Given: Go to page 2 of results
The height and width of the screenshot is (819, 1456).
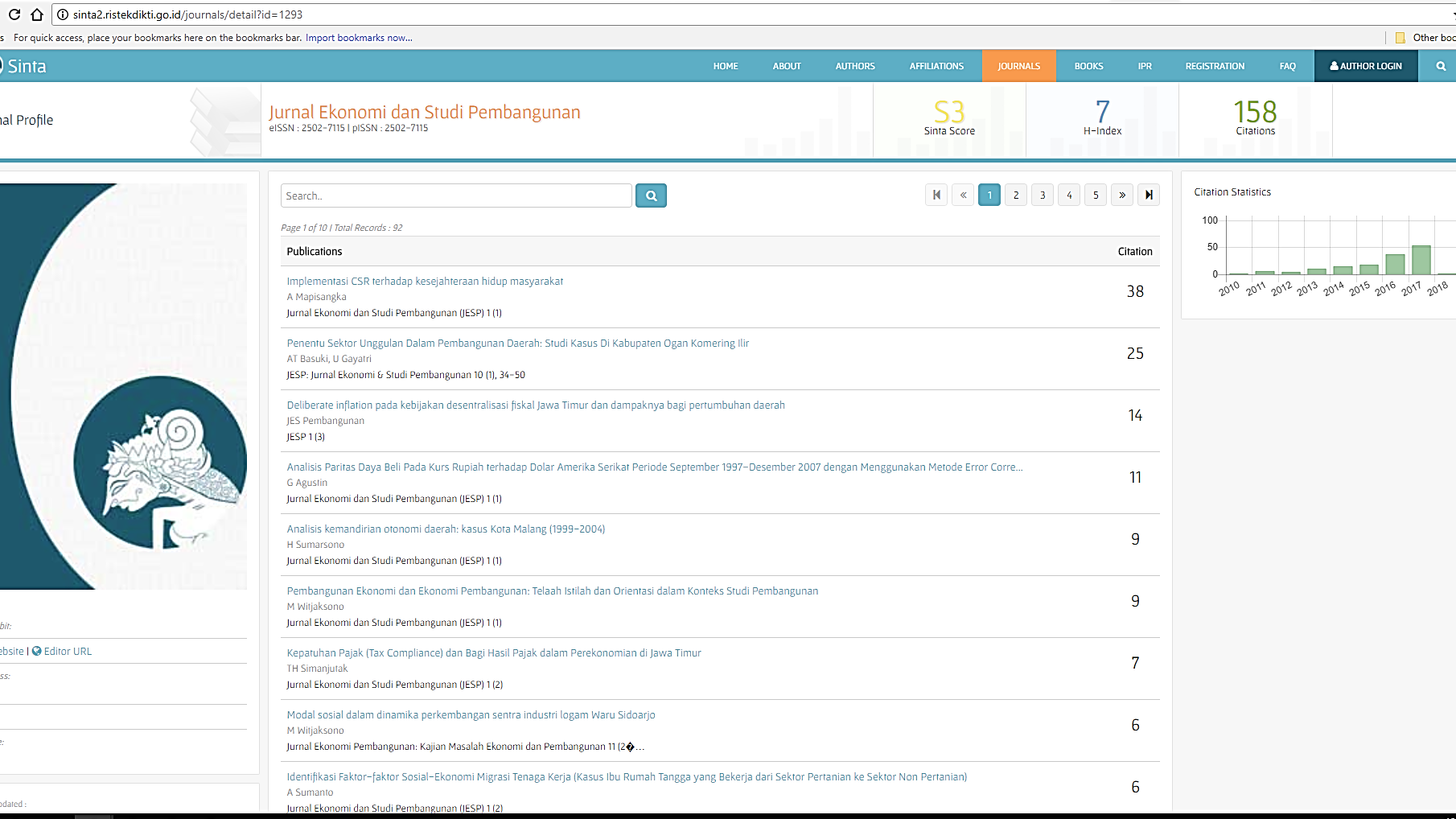Looking at the screenshot, I should (1016, 195).
